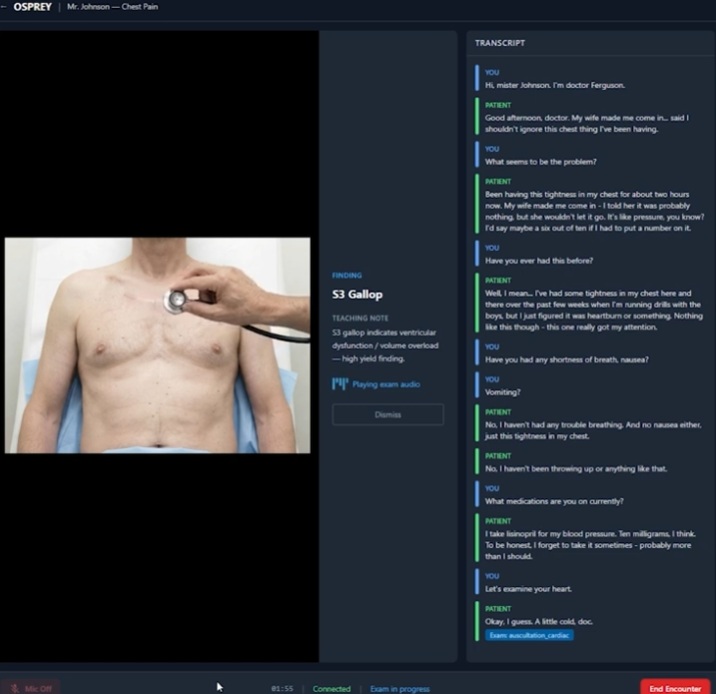This screenshot has height=694, width=716.
Task: Click the Transcript panel header
Action: tap(500, 43)
